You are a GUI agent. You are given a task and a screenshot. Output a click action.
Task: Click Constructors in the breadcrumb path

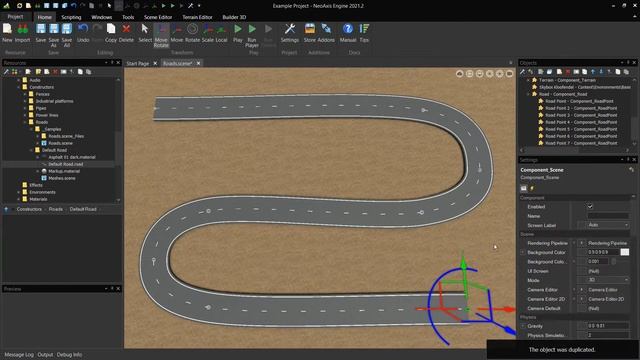29,209
